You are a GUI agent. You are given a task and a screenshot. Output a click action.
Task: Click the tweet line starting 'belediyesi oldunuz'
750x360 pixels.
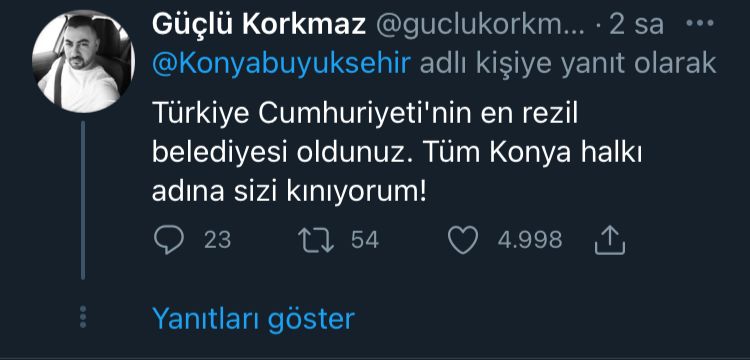point(397,155)
